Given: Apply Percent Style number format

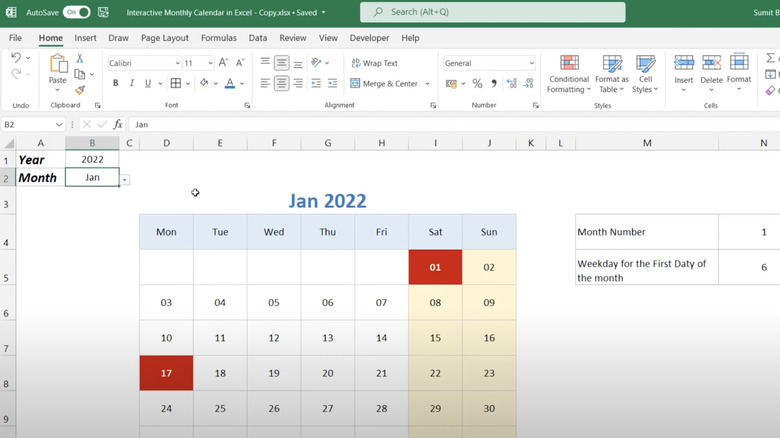Looking at the screenshot, I should [x=477, y=84].
